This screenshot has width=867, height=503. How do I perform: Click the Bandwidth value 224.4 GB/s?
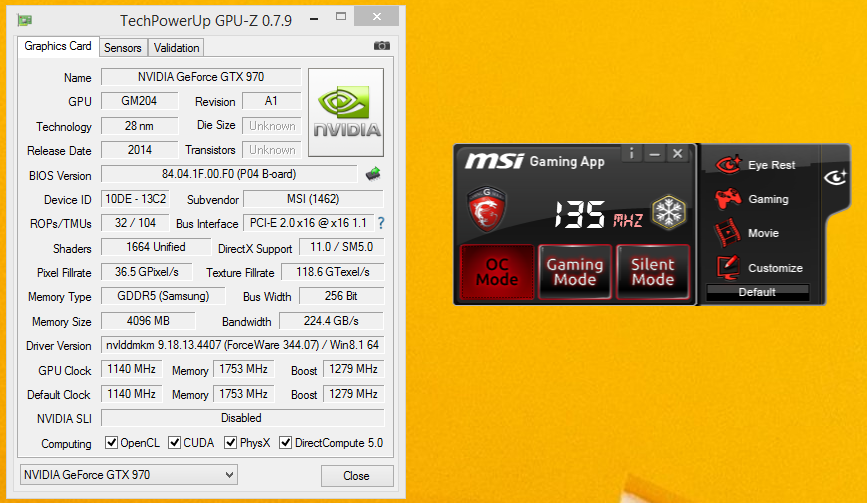point(331,321)
